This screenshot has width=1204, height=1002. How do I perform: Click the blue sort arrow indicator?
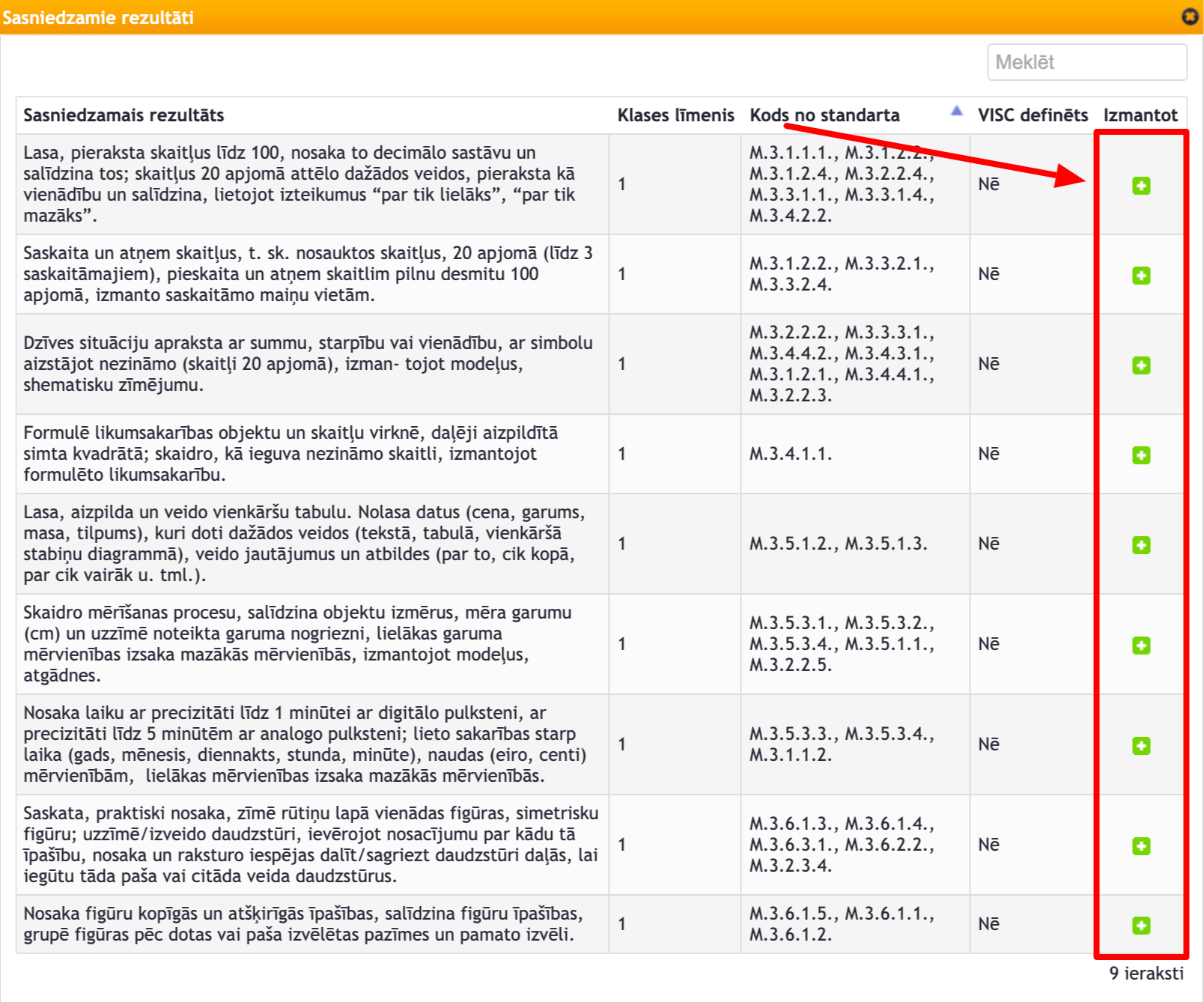pyautogui.click(x=956, y=111)
